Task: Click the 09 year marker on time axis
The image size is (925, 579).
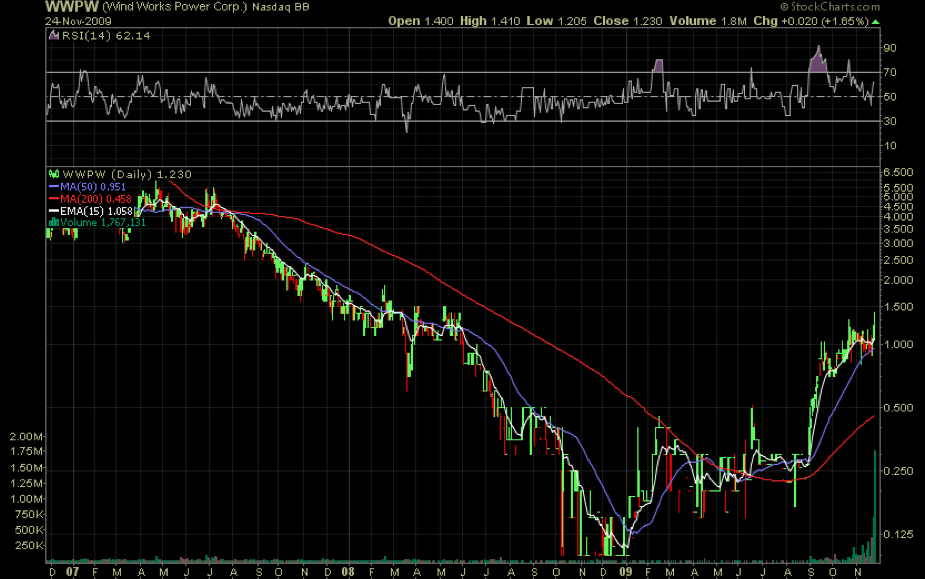Action: (x=626, y=572)
